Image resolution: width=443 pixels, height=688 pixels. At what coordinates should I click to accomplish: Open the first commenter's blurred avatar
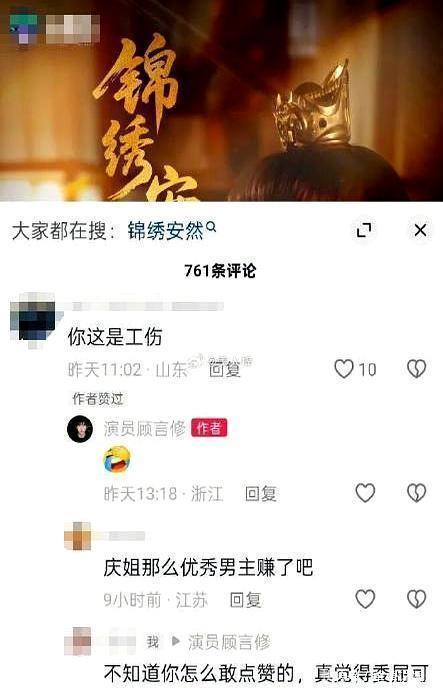[32, 321]
